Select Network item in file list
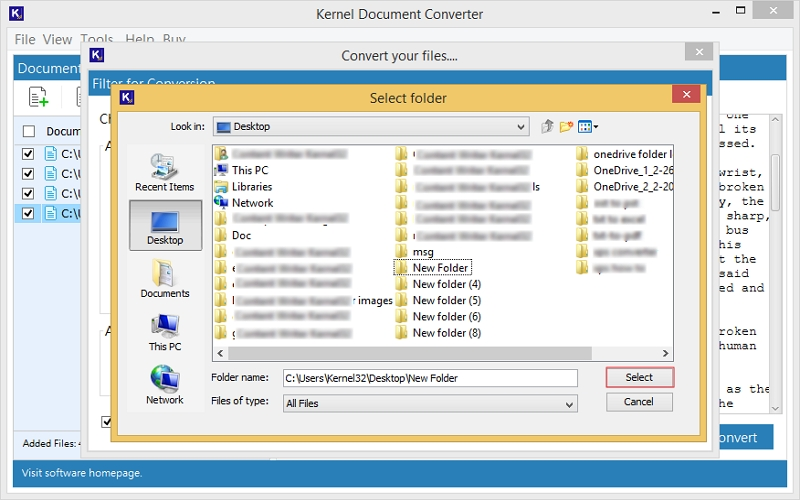Image resolution: width=800 pixels, height=500 pixels. 244,203
